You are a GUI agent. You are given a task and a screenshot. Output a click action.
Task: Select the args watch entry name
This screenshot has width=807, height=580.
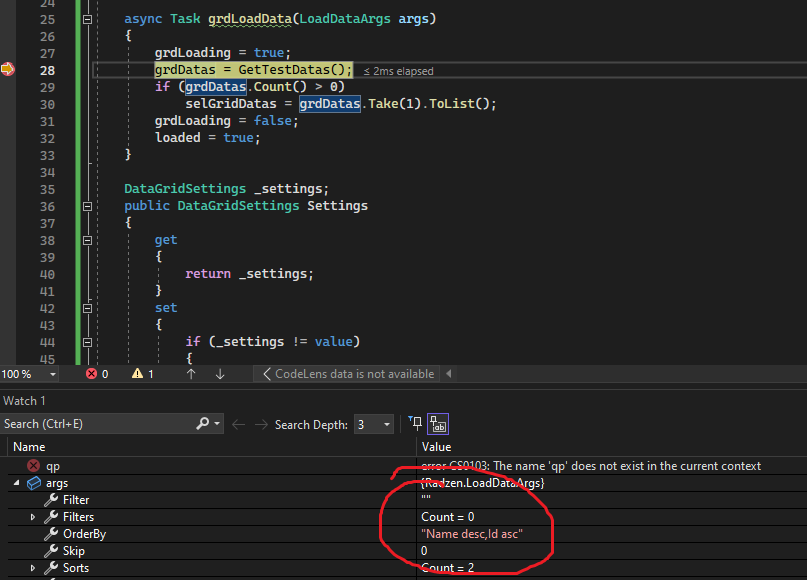pos(57,483)
